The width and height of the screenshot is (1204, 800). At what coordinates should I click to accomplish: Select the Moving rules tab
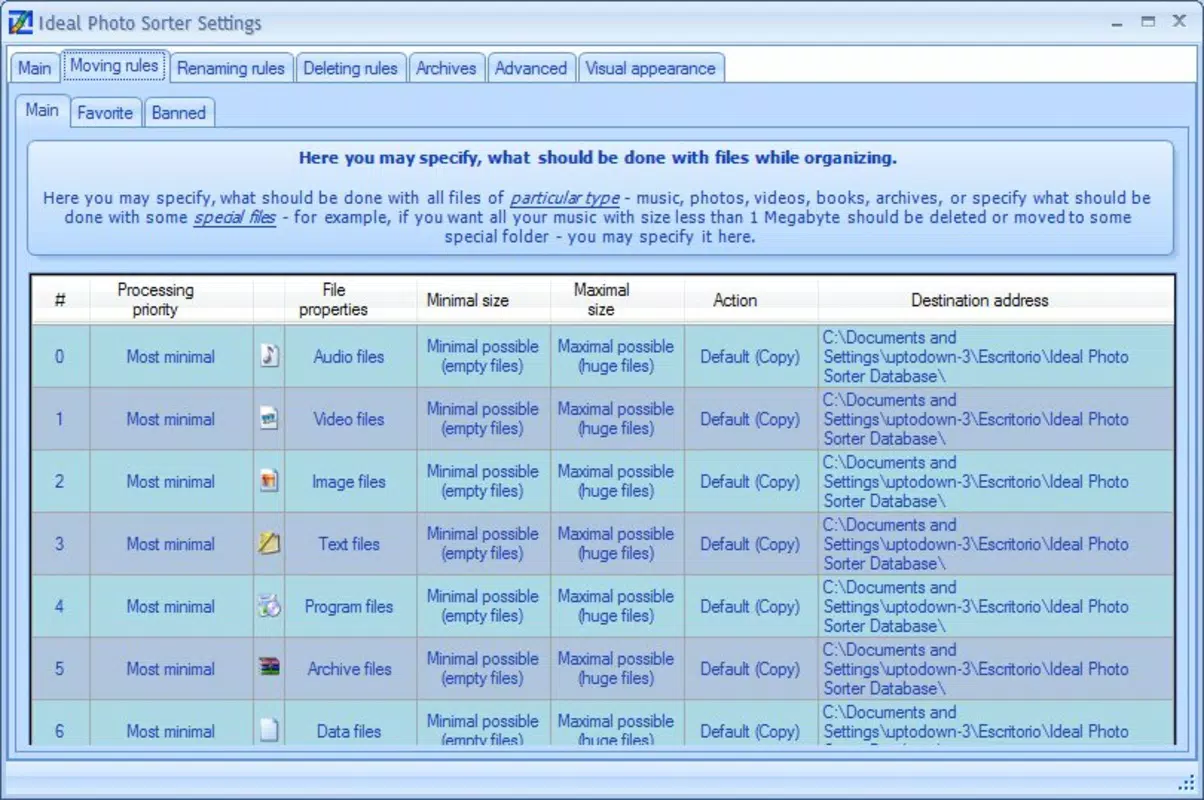pyautogui.click(x=114, y=66)
